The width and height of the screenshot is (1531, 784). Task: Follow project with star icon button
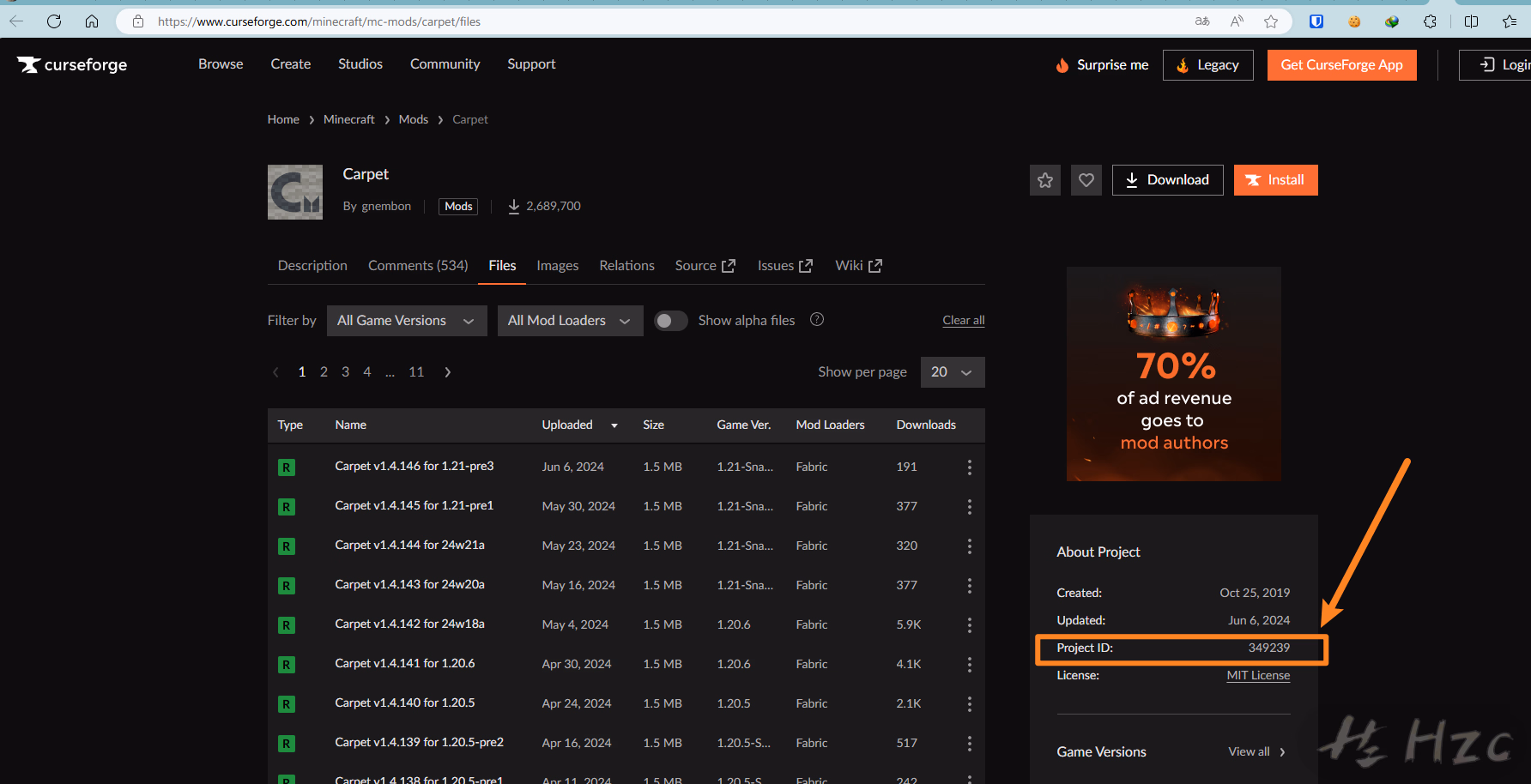(1045, 180)
